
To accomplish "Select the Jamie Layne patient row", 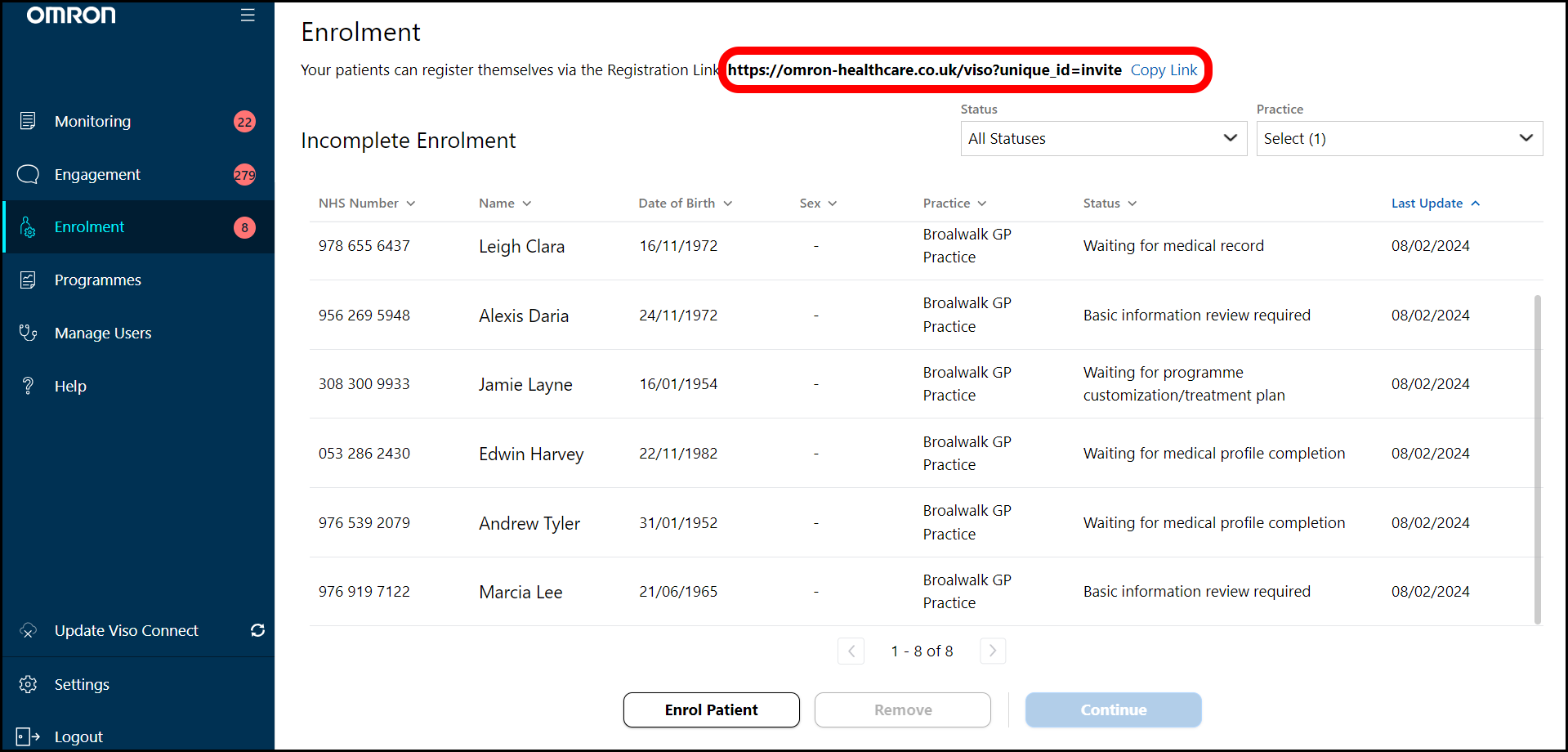I will pos(525,384).
